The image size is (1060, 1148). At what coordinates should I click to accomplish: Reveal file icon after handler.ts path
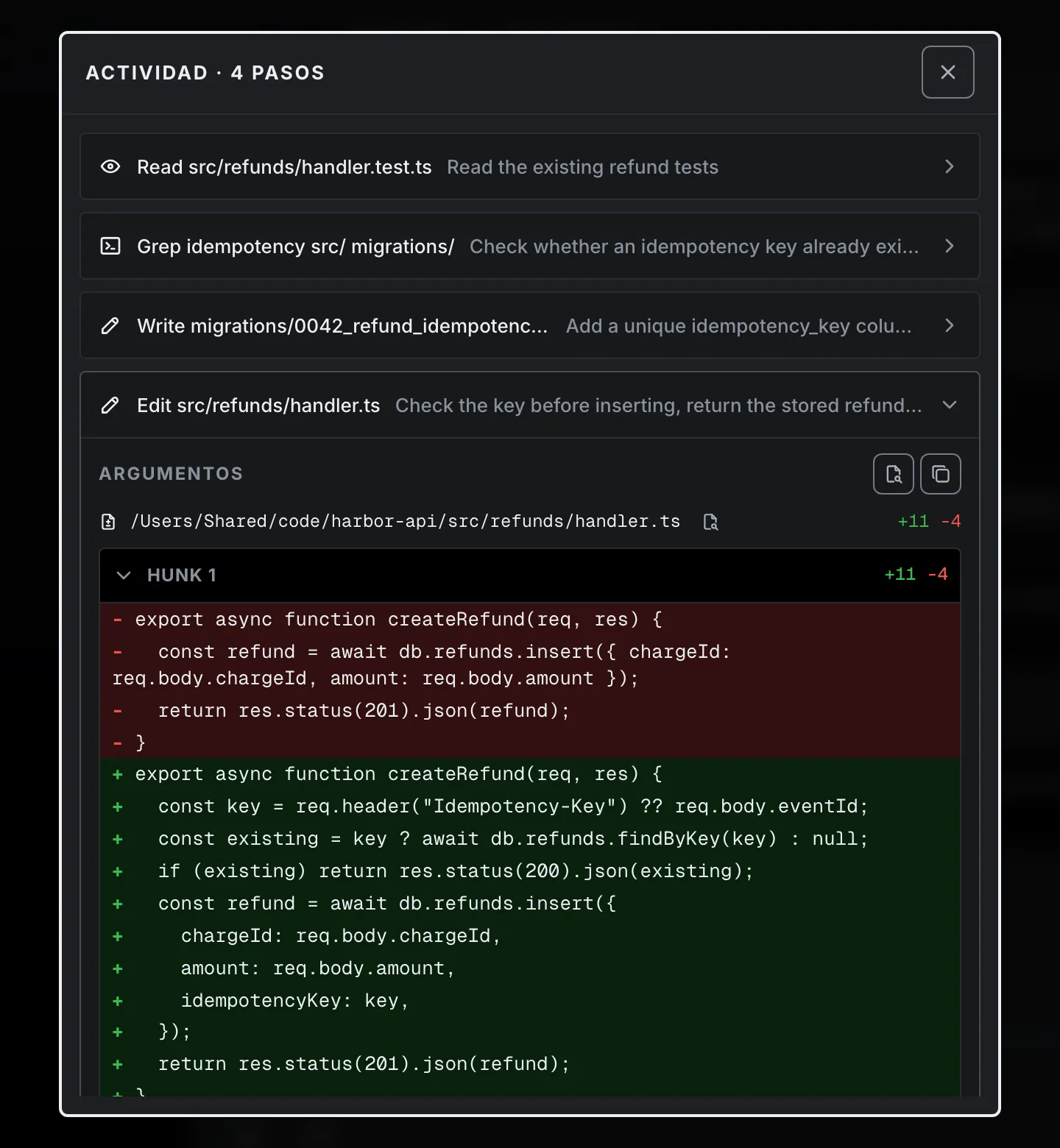(x=710, y=522)
